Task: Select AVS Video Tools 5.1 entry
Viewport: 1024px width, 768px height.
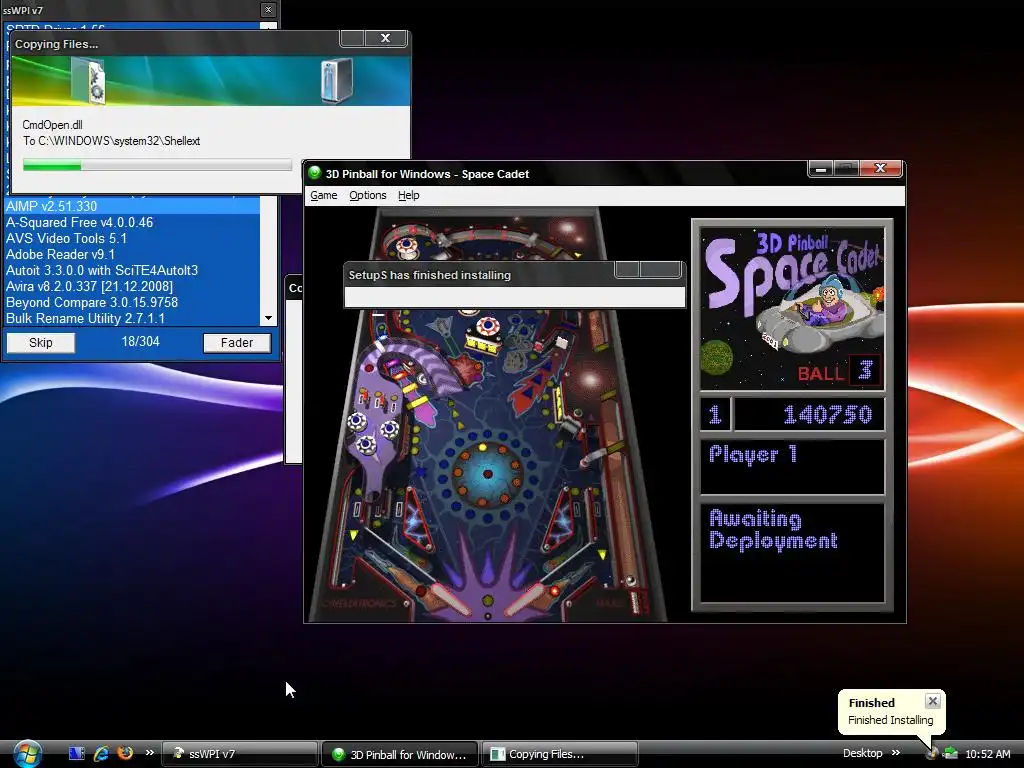Action: pos(133,238)
